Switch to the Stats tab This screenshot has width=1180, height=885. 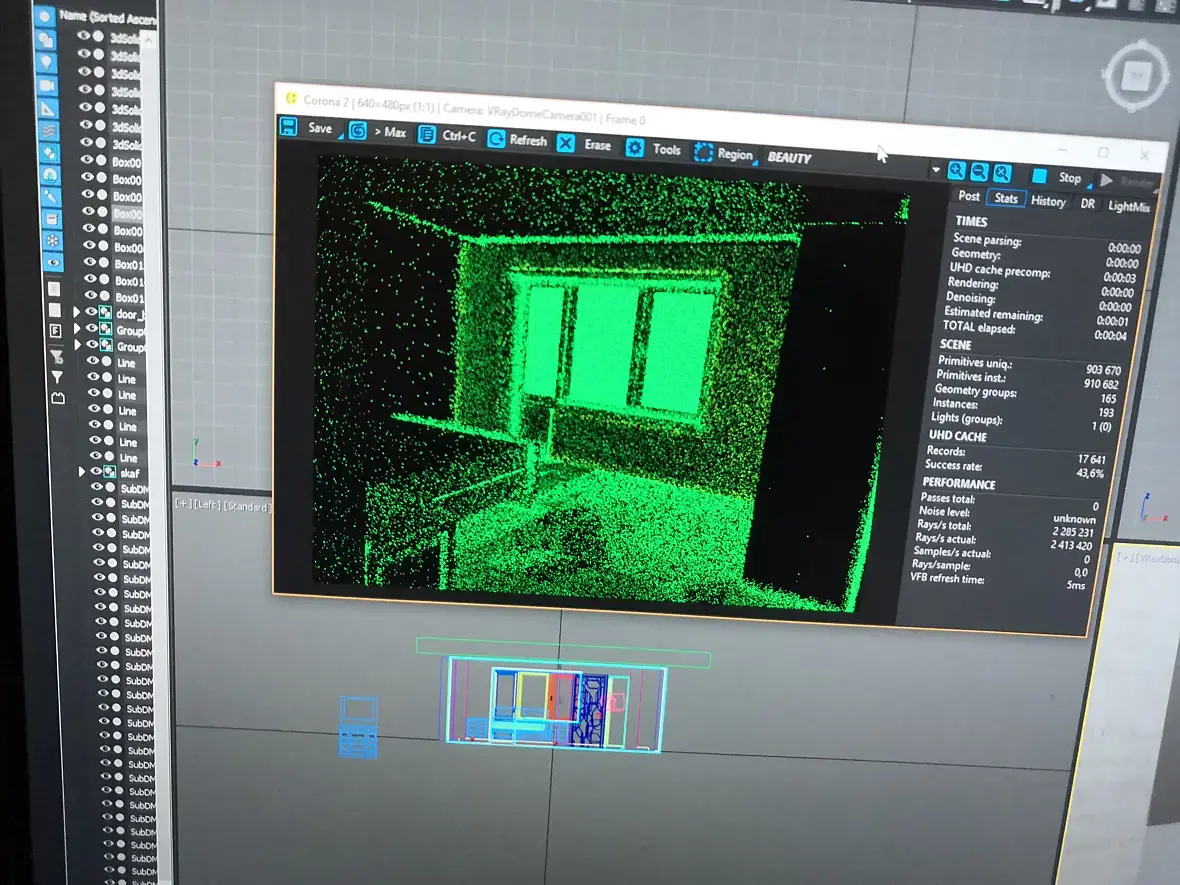pyautogui.click(x=1005, y=198)
